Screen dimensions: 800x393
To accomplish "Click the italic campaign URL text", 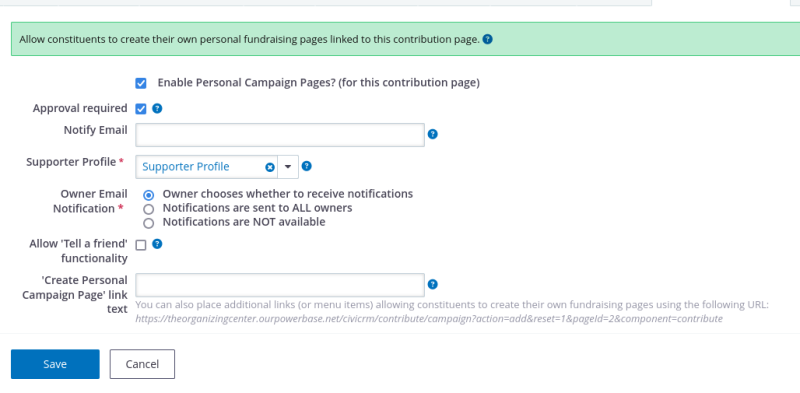I will point(429,319).
